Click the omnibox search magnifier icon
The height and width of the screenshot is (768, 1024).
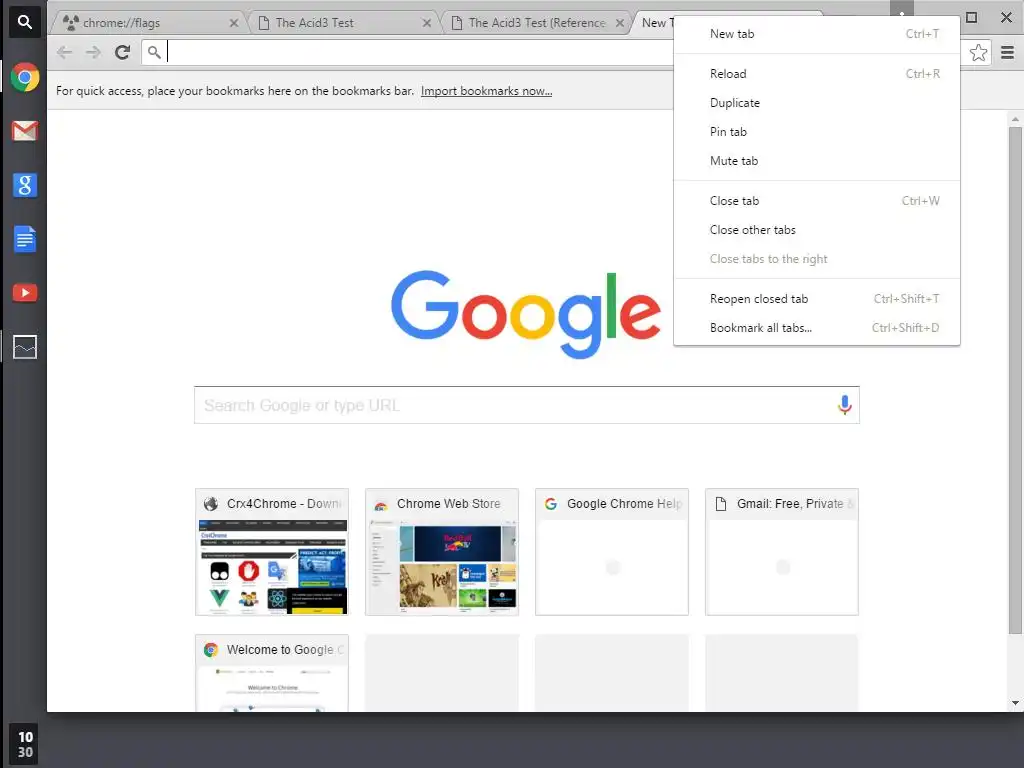click(154, 52)
